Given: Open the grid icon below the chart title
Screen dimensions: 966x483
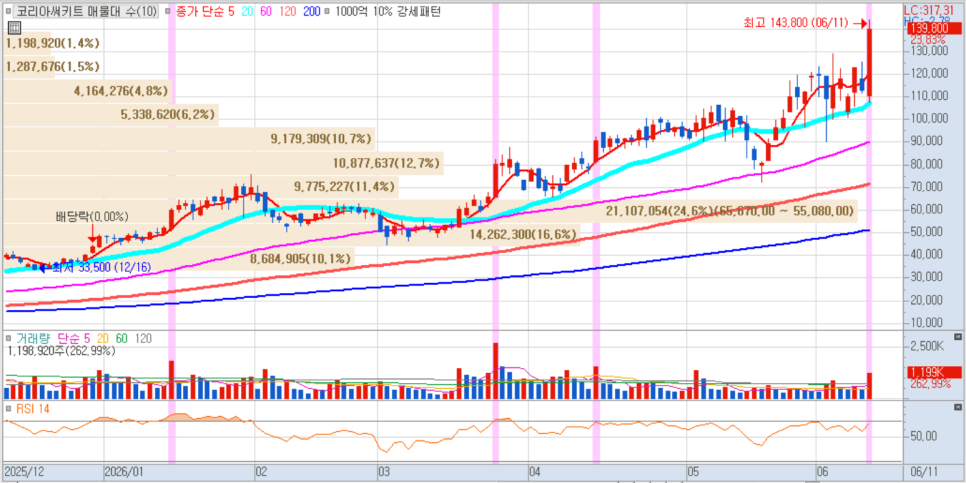Looking at the screenshot, I should pyautogui.click(x=14, y=28).
